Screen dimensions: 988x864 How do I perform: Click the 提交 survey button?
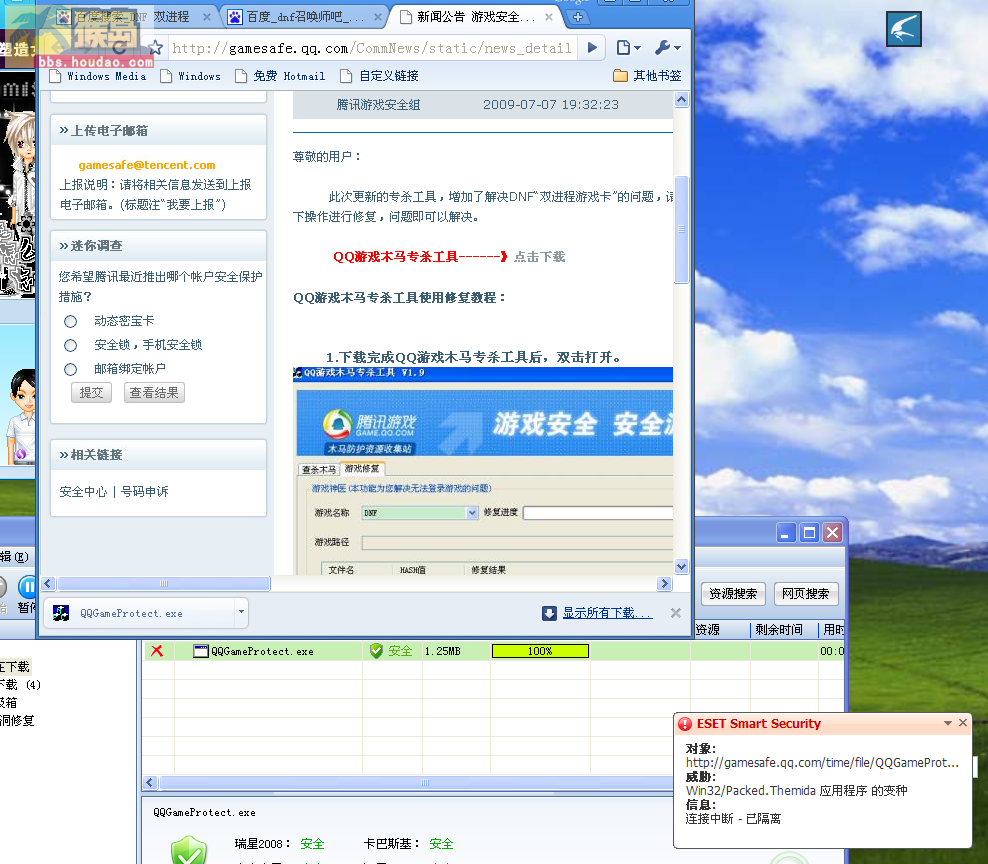(91, 393)
